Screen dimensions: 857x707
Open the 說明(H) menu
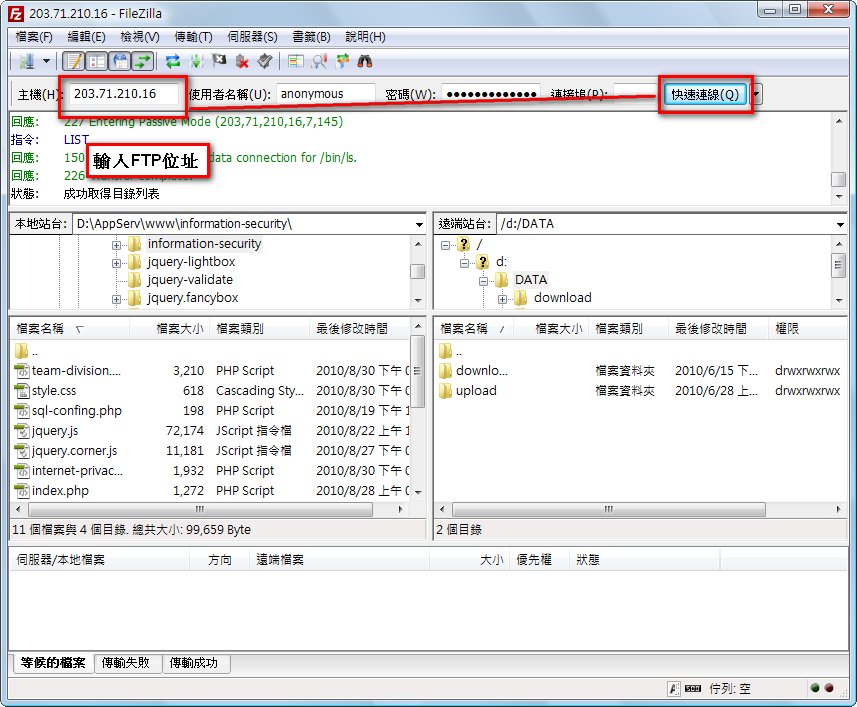[x=366, y=37]
